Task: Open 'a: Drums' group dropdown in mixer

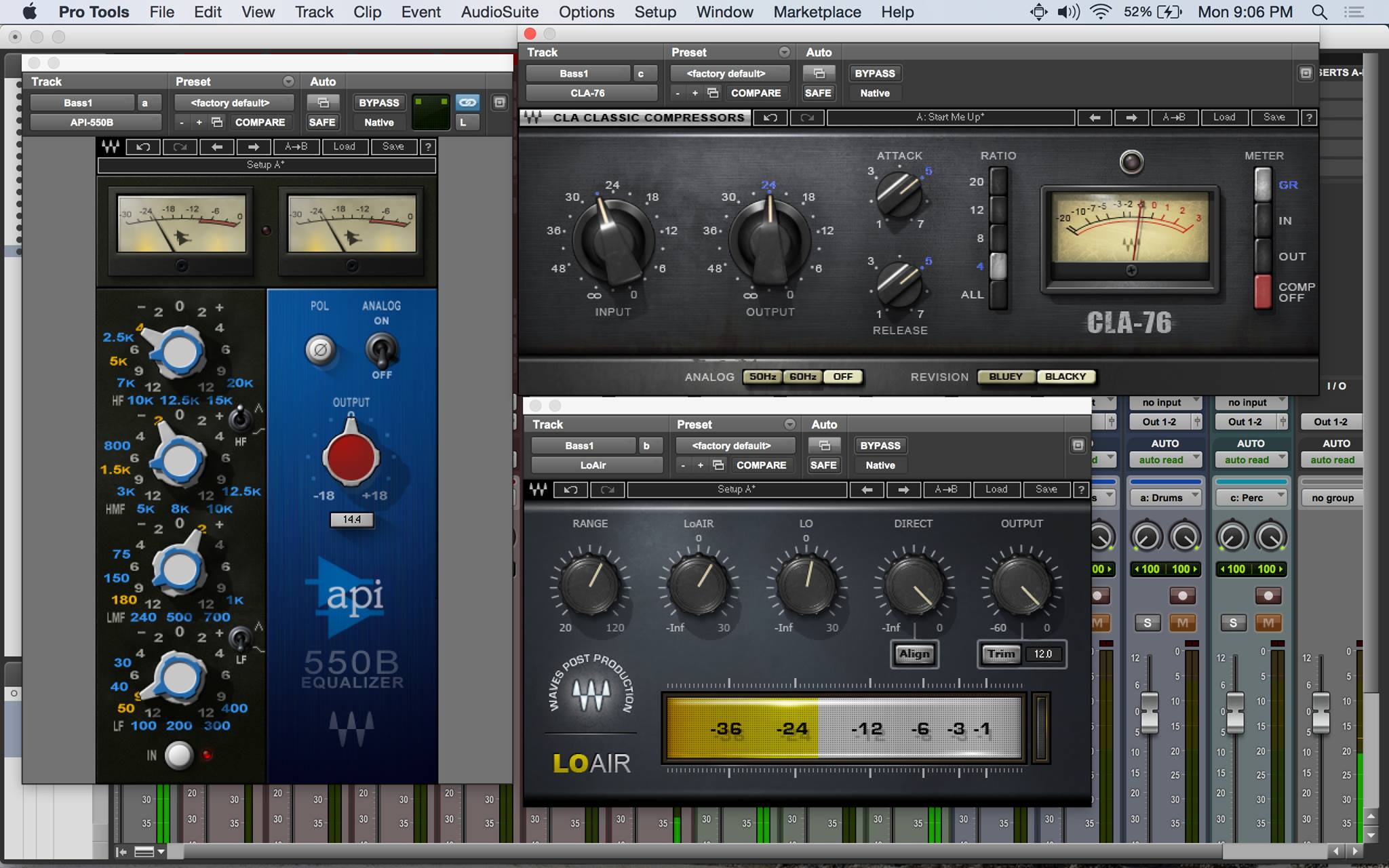Action: click(x=1165, y=498)
